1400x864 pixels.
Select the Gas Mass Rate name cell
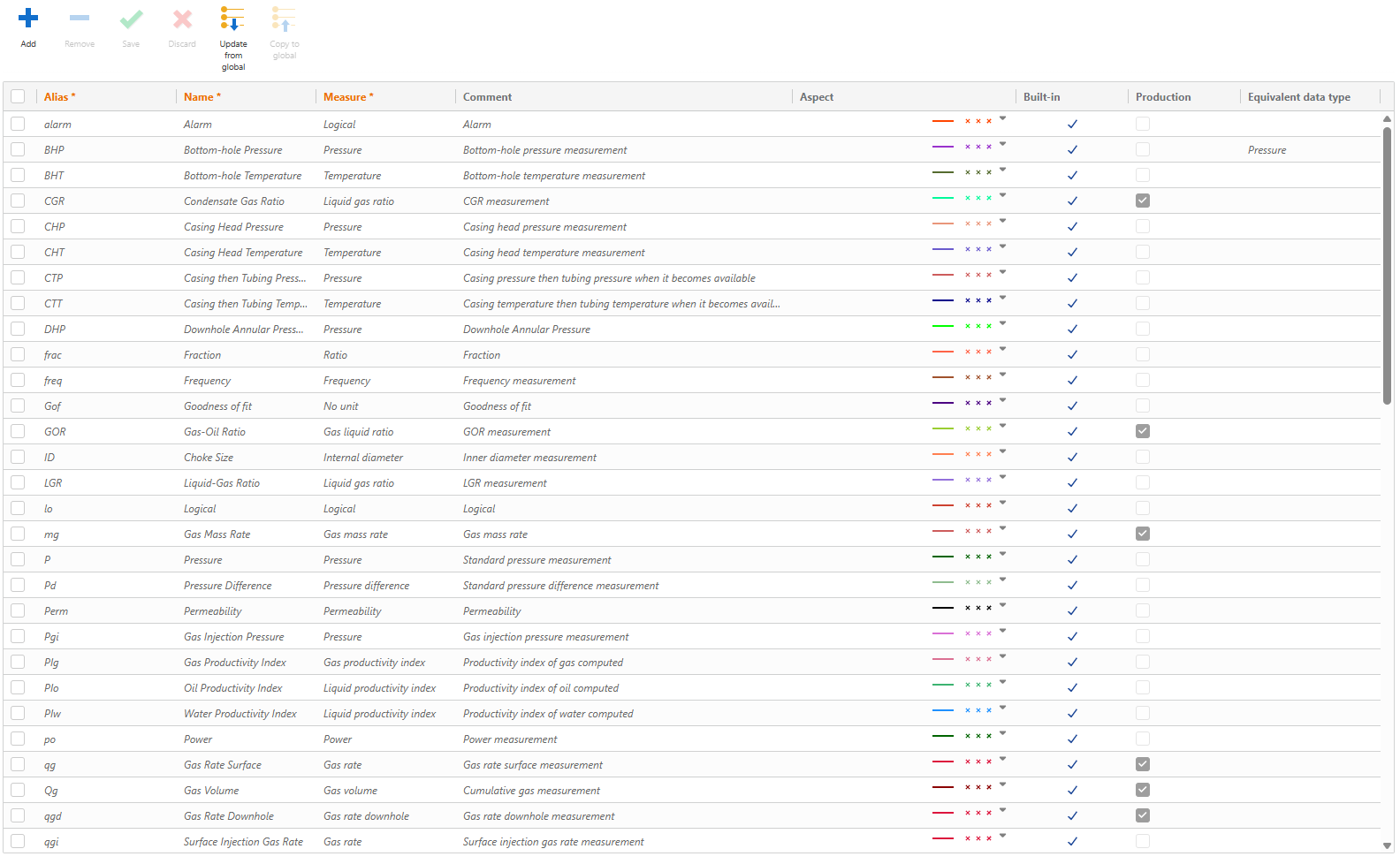click(x=217, y=534)
